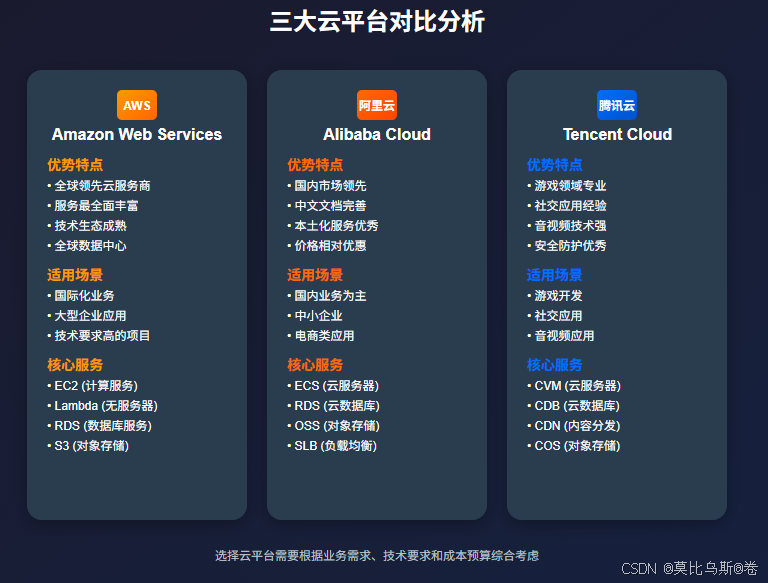Click AWS card's 优势特点 heading
The image size is (768, 583).
pyautogui.click(x=75, y=165)
